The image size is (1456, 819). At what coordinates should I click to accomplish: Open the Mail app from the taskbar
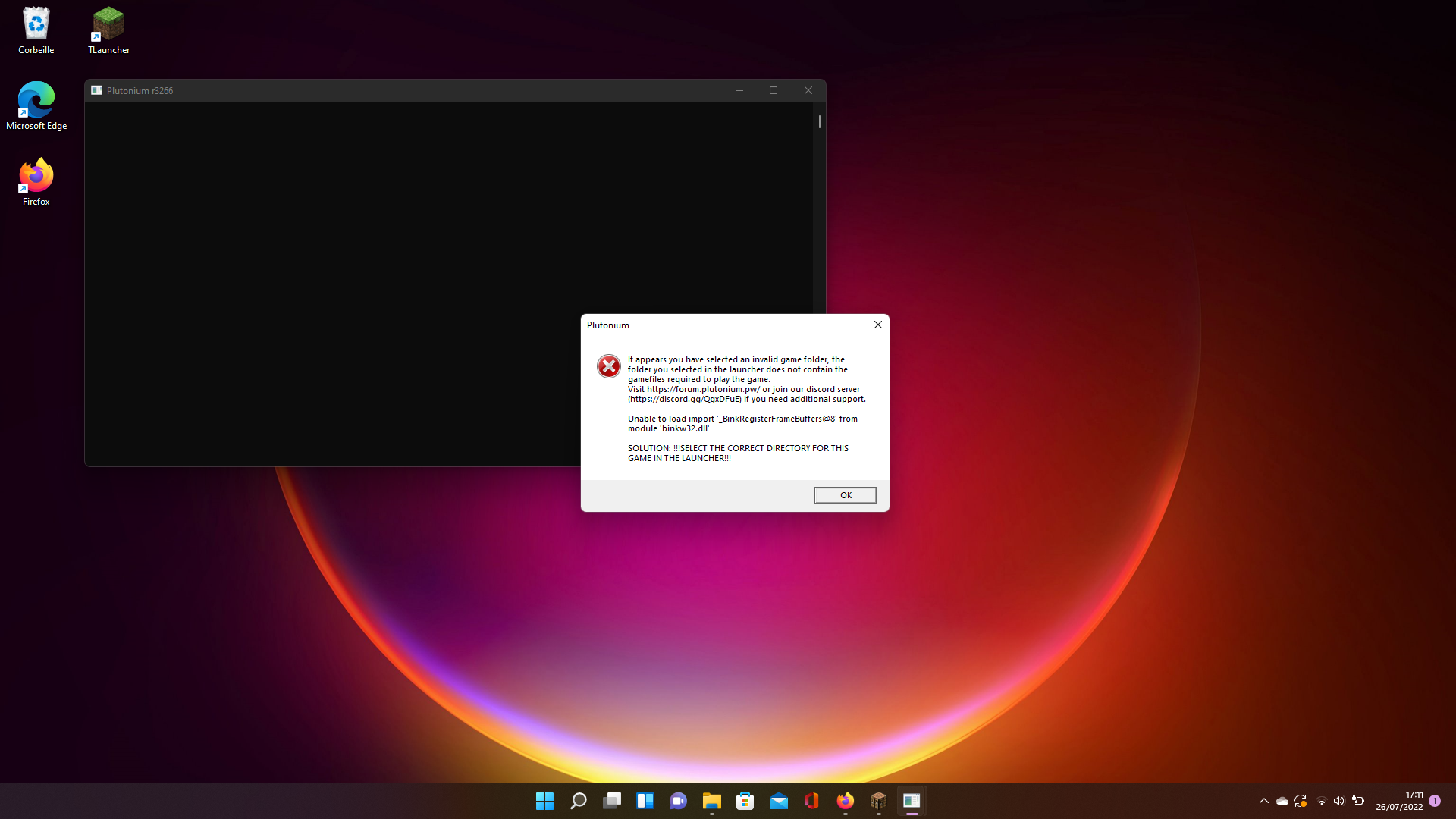[x=778, y=801]
